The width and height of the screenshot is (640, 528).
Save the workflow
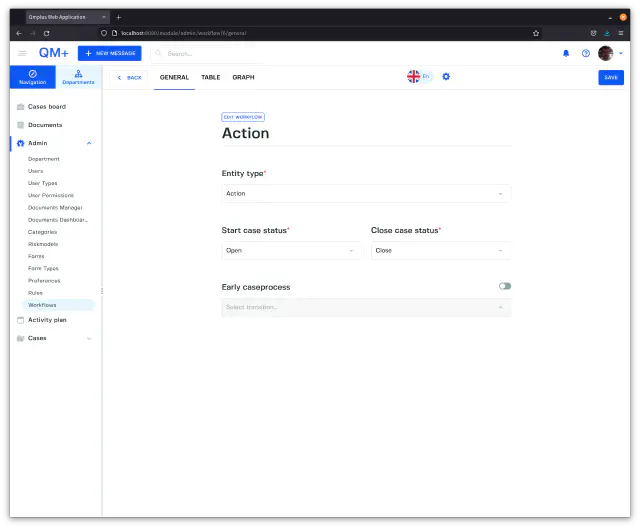point(611,78)
